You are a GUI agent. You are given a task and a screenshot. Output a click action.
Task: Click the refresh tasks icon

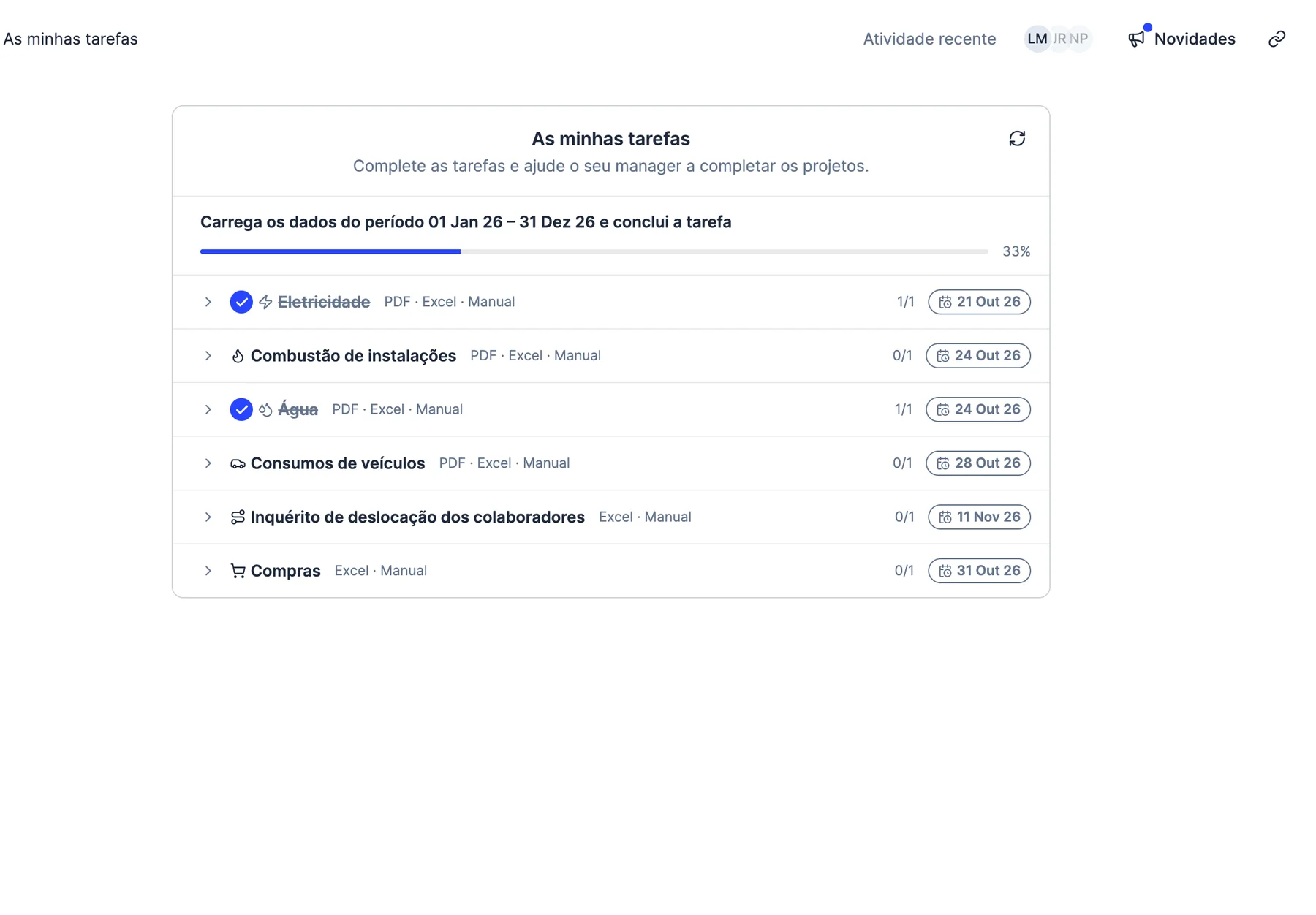(1017, 138)
